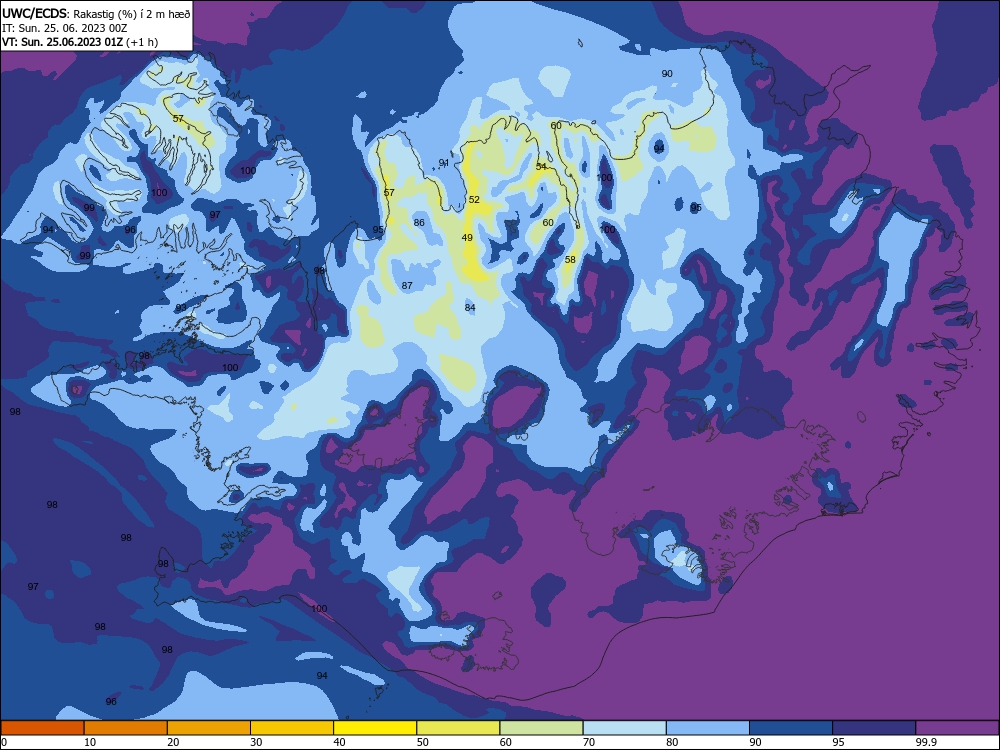Click the dark orange 0–10 legend swatch
Viewport: 1000px width, 750px height.
tap(42, 728)
